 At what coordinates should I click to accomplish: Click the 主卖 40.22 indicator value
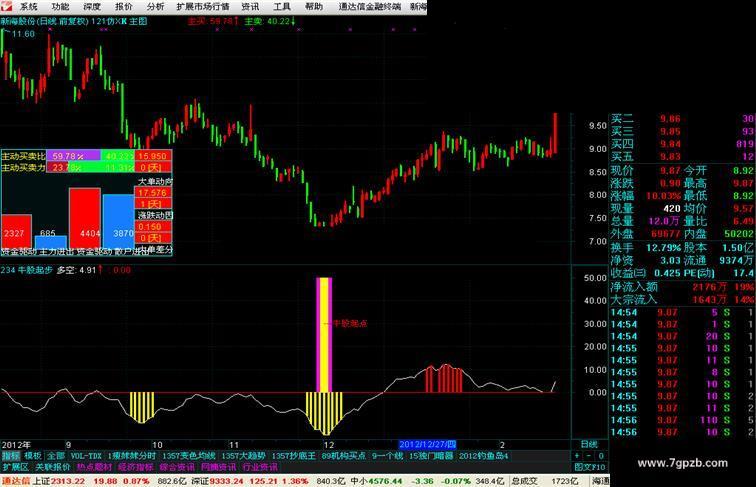[x=270, y=21]
